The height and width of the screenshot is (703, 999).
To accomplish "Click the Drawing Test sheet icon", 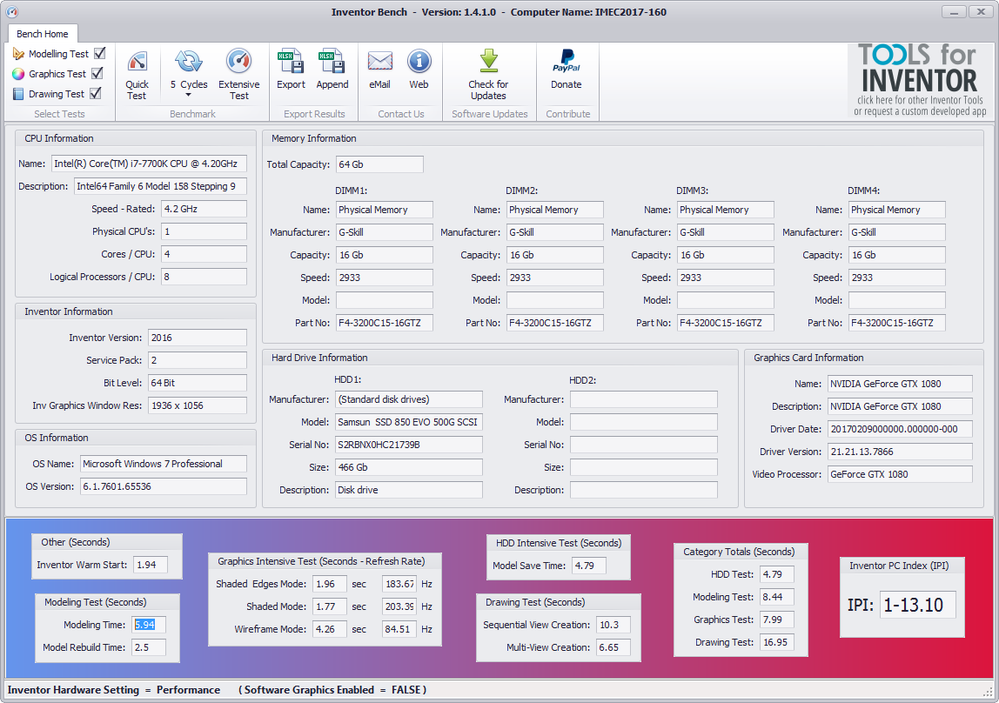I will pos(18,94).
